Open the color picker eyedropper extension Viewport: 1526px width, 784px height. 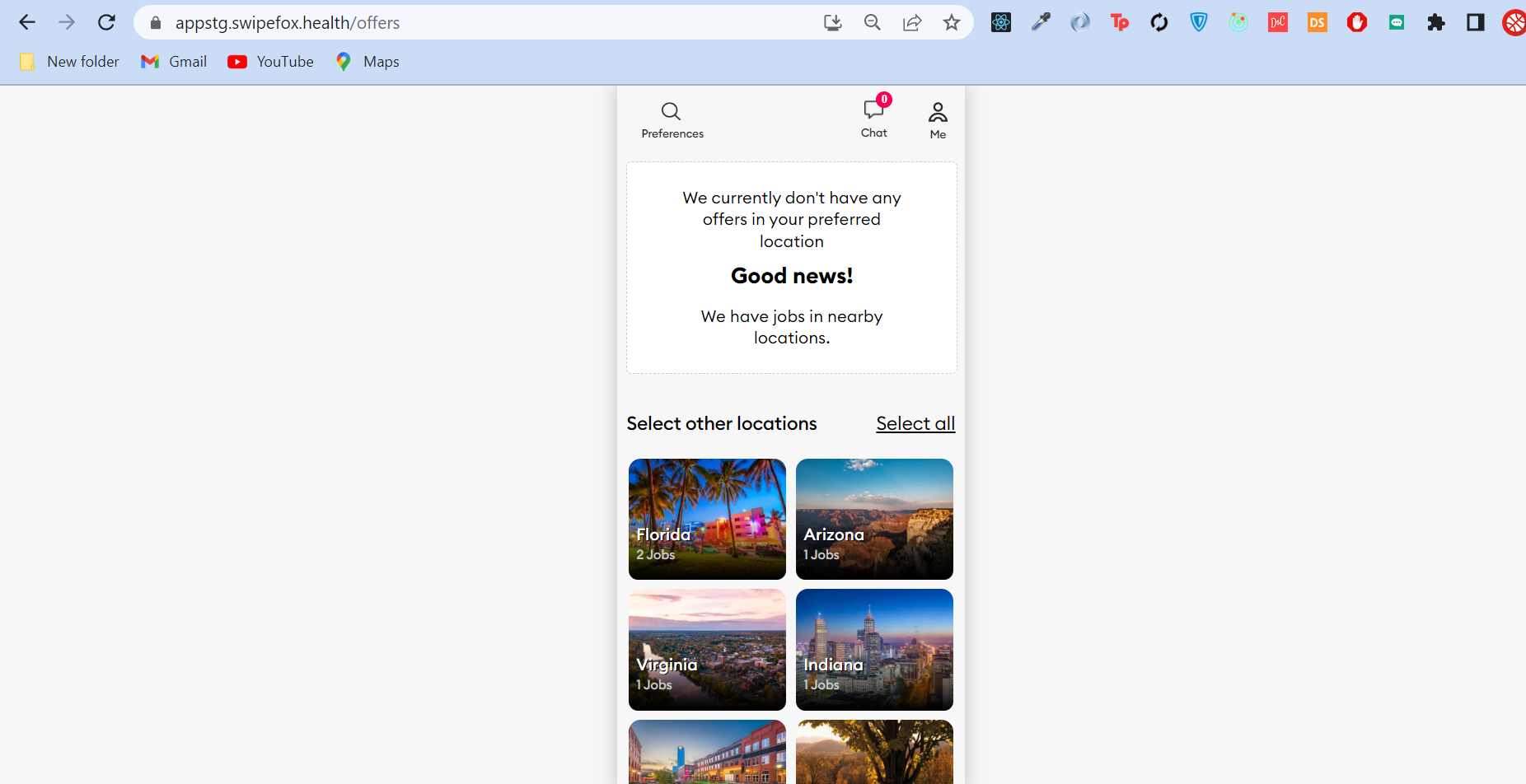[1041, 22]
